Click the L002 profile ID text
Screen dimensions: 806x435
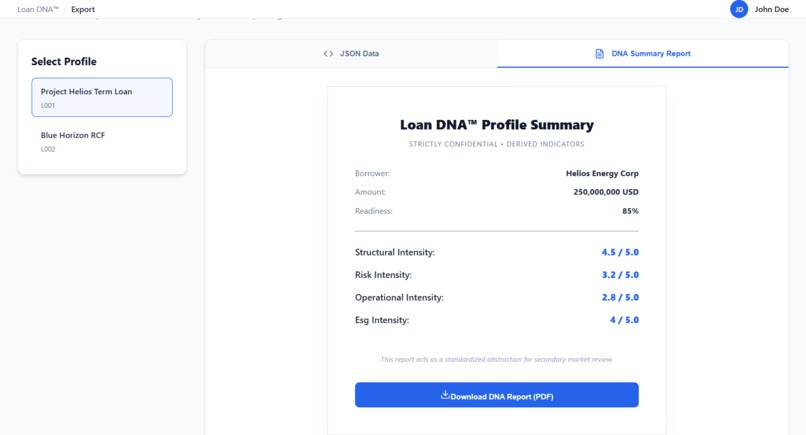(x=48, y=149)
